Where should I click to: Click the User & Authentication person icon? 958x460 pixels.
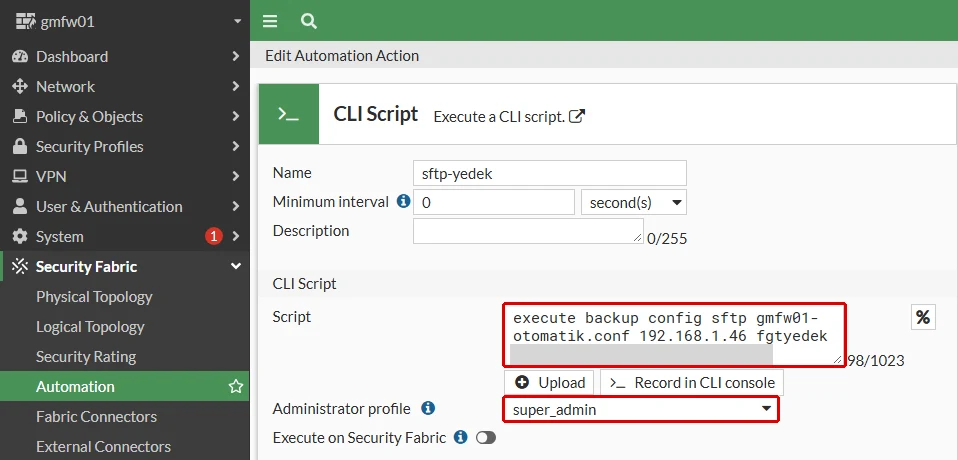20,206
